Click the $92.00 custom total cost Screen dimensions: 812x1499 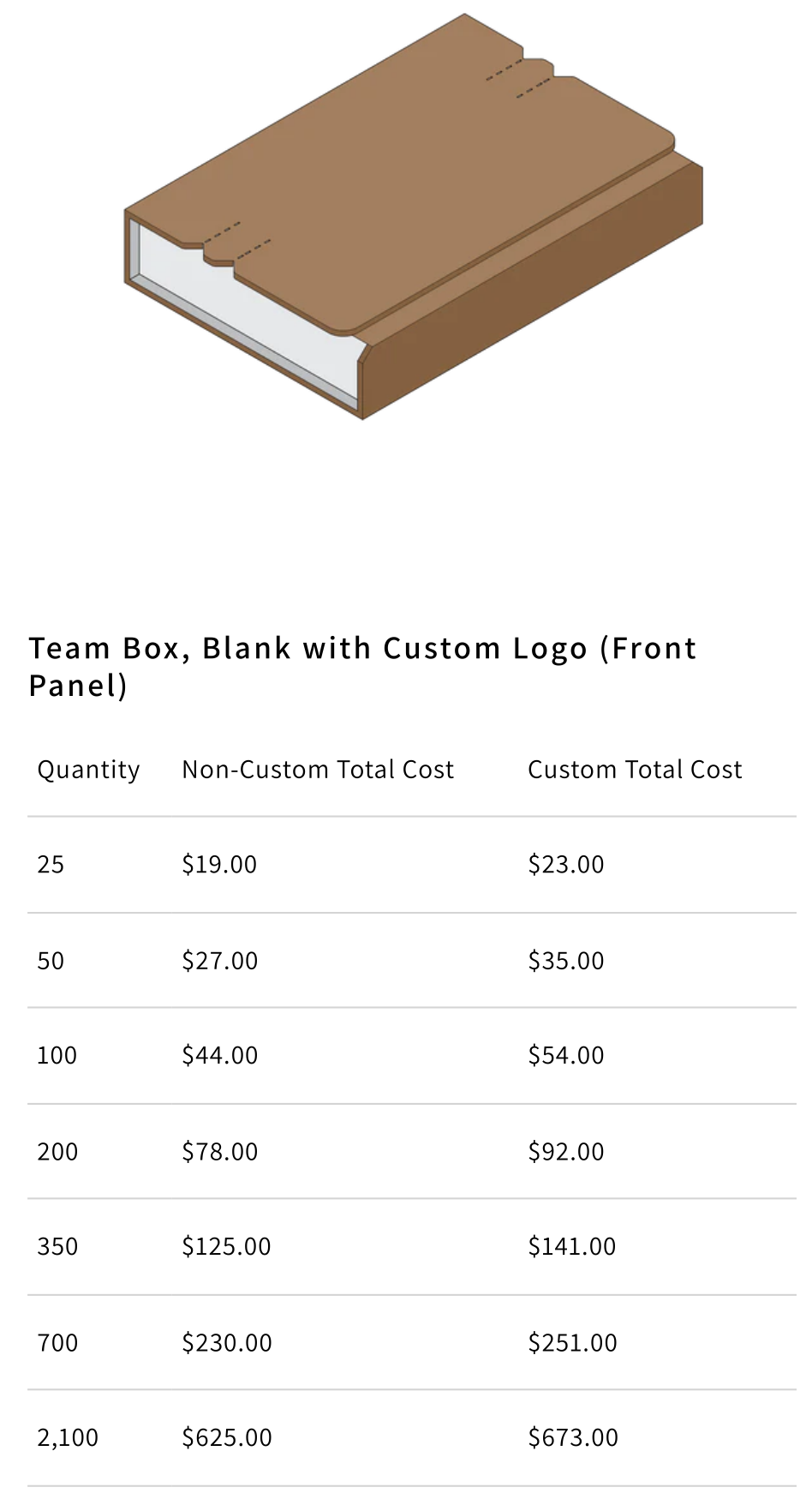click(x=566, y=1151)
